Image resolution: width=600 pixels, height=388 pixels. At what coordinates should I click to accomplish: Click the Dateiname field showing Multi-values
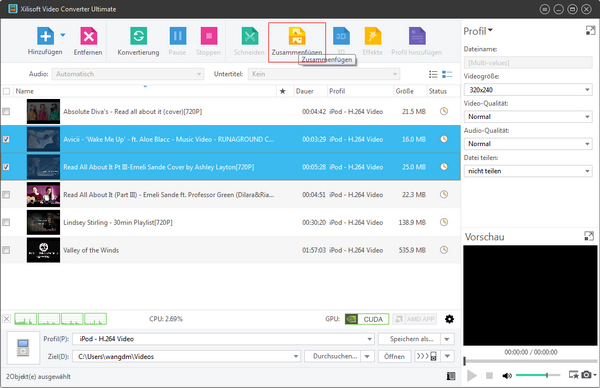pyautogui.click(x=528, y=63)
